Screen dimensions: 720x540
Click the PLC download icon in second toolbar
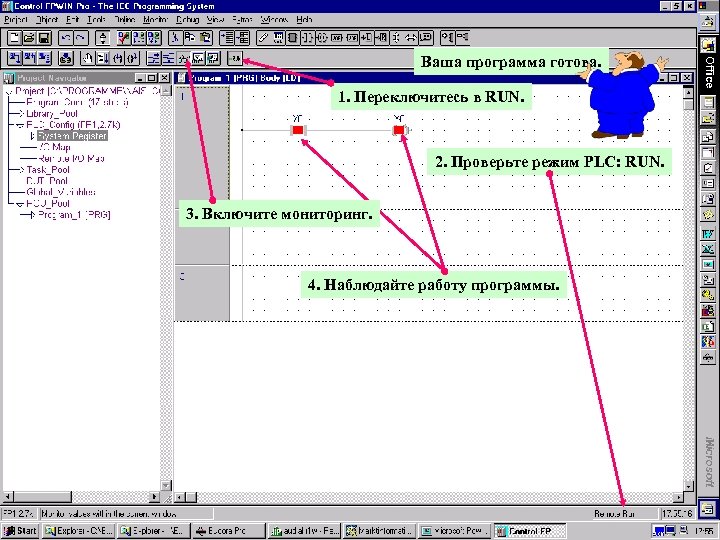(x=66, y=58)
